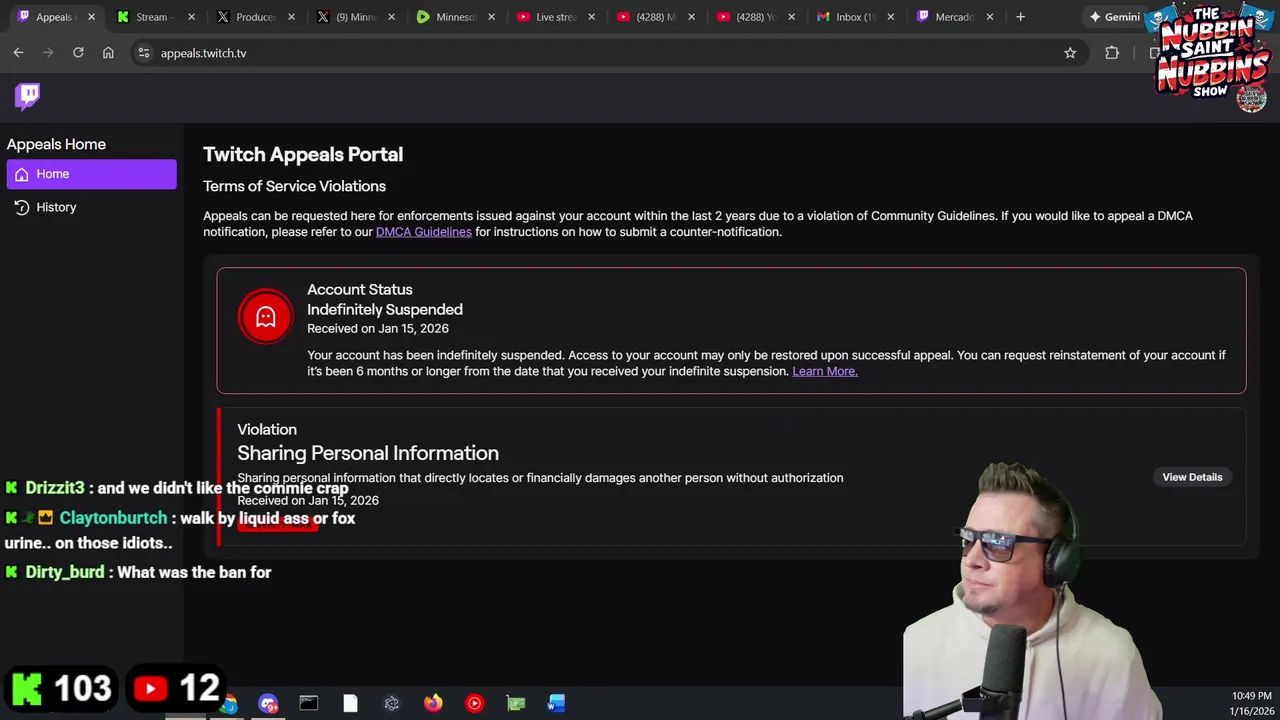Image resolution: width=1280 pixels, height=720 pixels.
Task: Open Firefox from the taskbar
Action: point(433,704)
